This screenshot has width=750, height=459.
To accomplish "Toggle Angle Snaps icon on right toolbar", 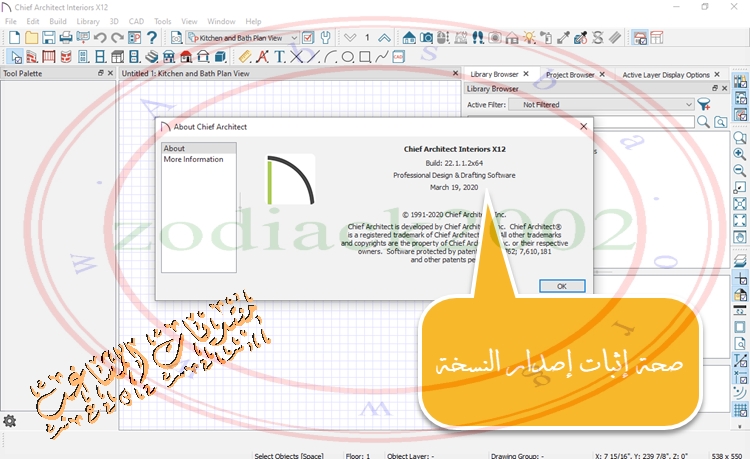I will [739, 393].
